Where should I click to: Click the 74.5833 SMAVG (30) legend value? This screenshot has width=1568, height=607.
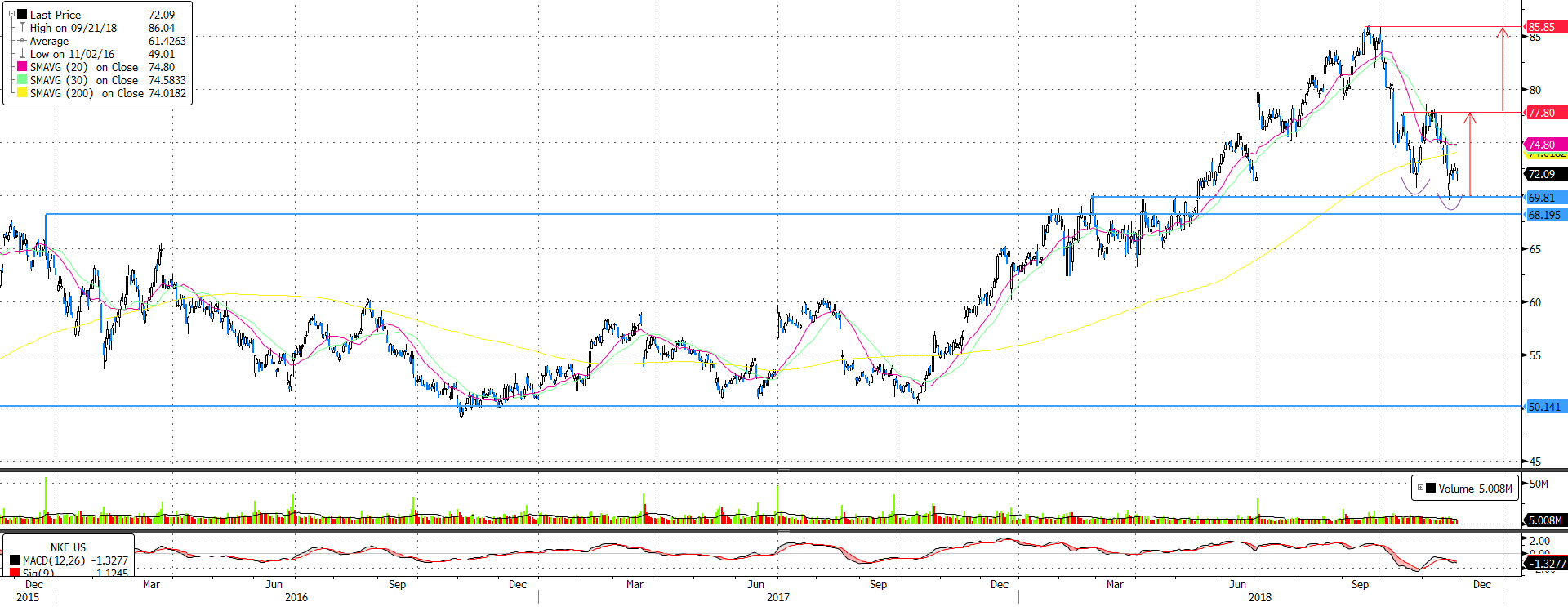pos(167,80)
